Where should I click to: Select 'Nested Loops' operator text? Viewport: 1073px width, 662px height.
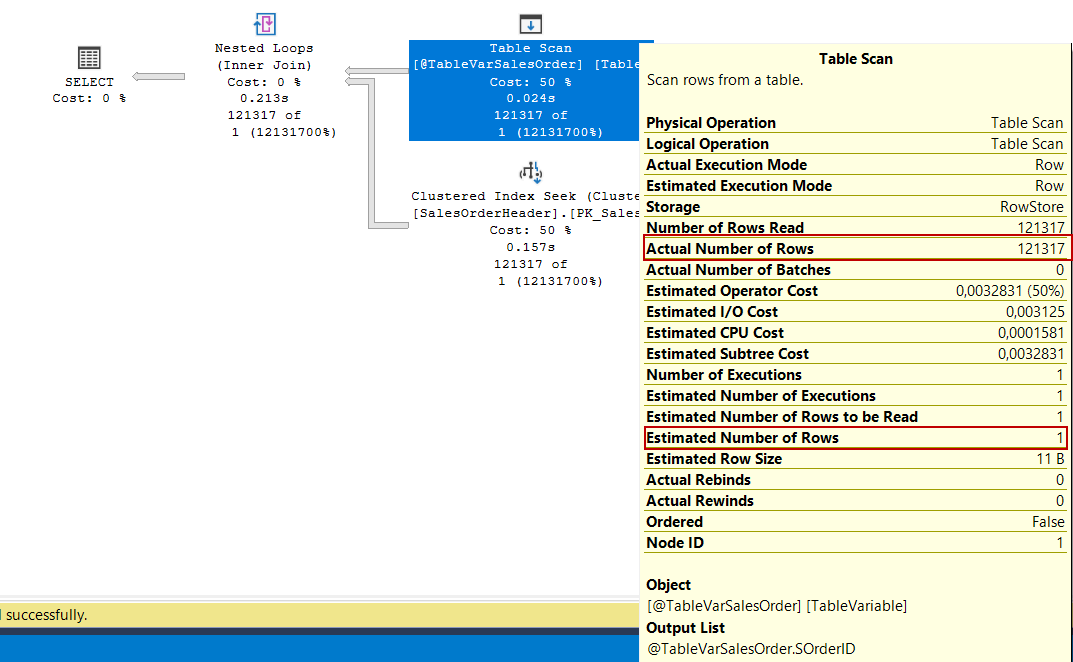[x=264, y=48]
